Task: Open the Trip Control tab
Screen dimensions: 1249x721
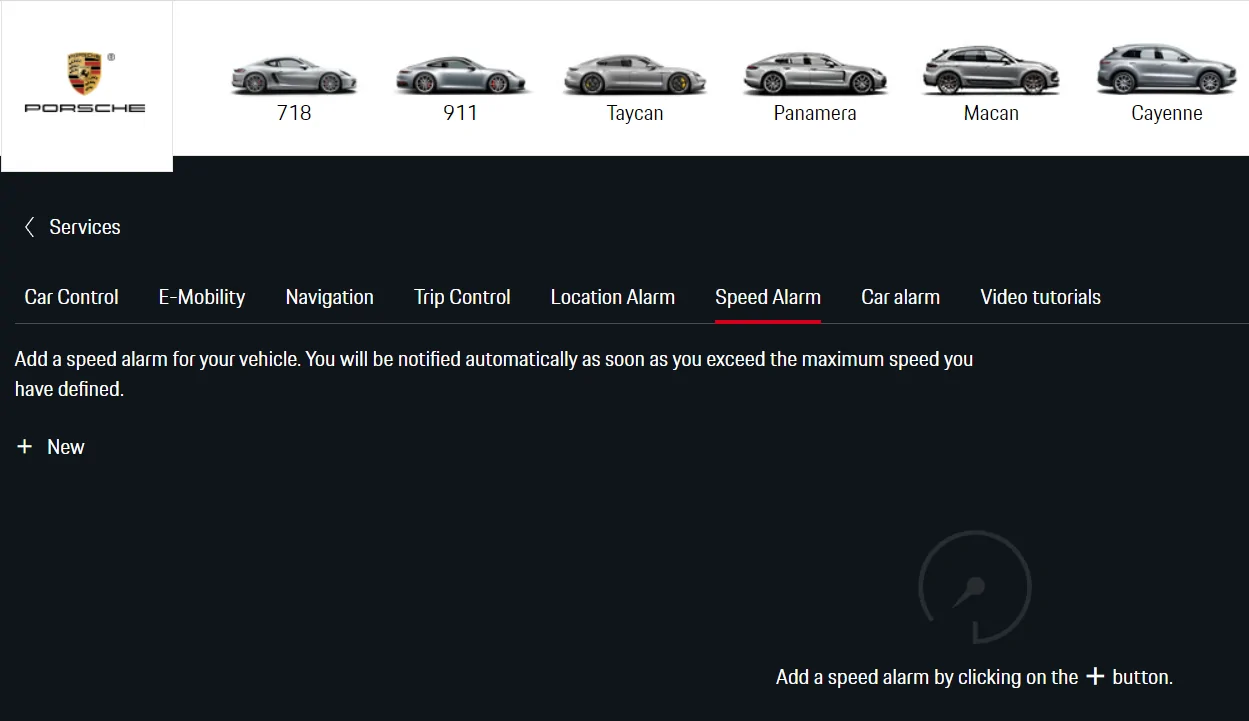Action: [462, 297]
